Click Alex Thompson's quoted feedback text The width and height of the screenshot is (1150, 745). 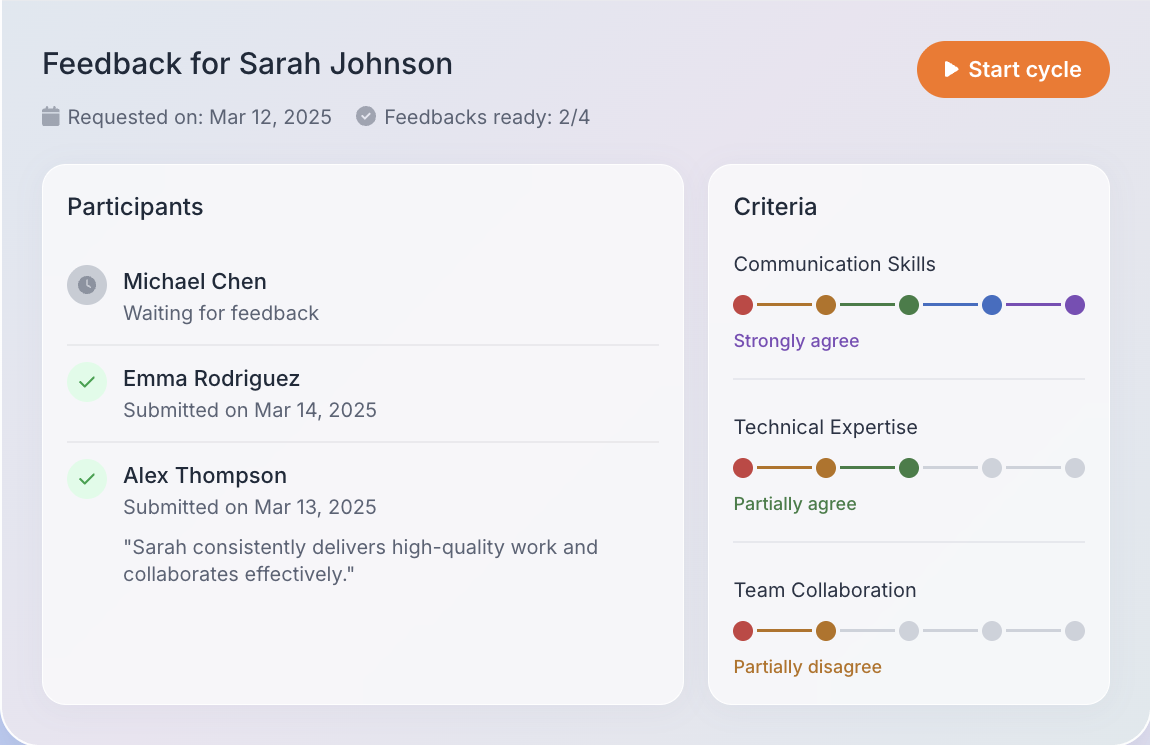click(360, 560)
